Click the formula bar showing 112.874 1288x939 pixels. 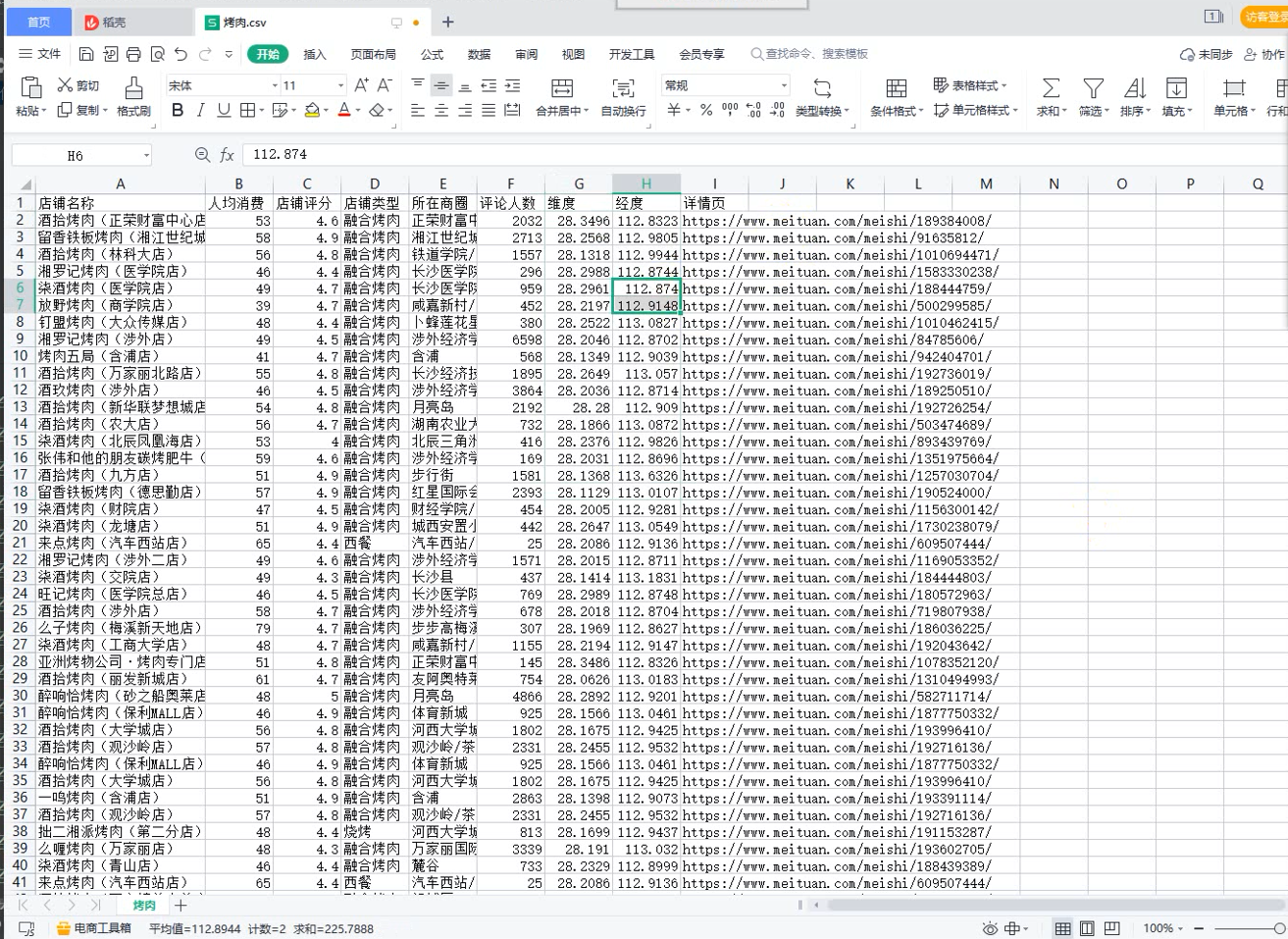point(765,155)
